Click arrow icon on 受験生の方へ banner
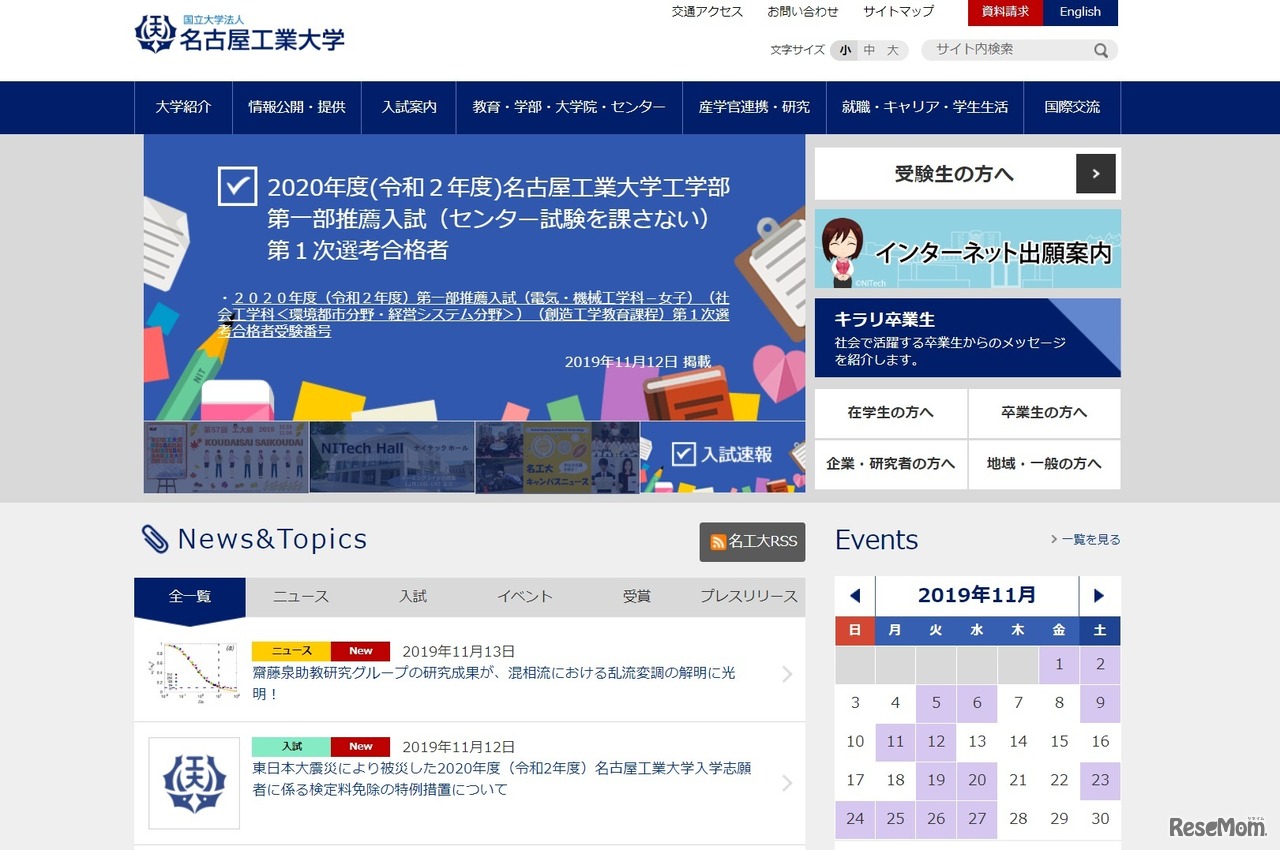Screen dimensions: 1280x850 click(1096, 174)
